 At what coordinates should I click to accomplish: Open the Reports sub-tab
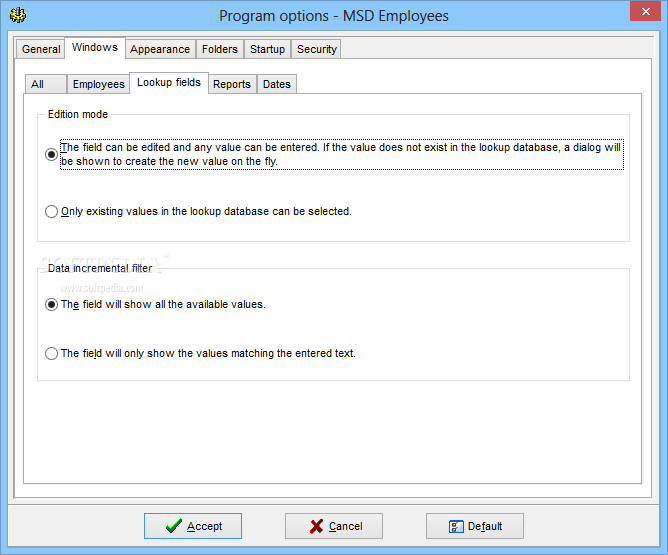pos(232,84)
